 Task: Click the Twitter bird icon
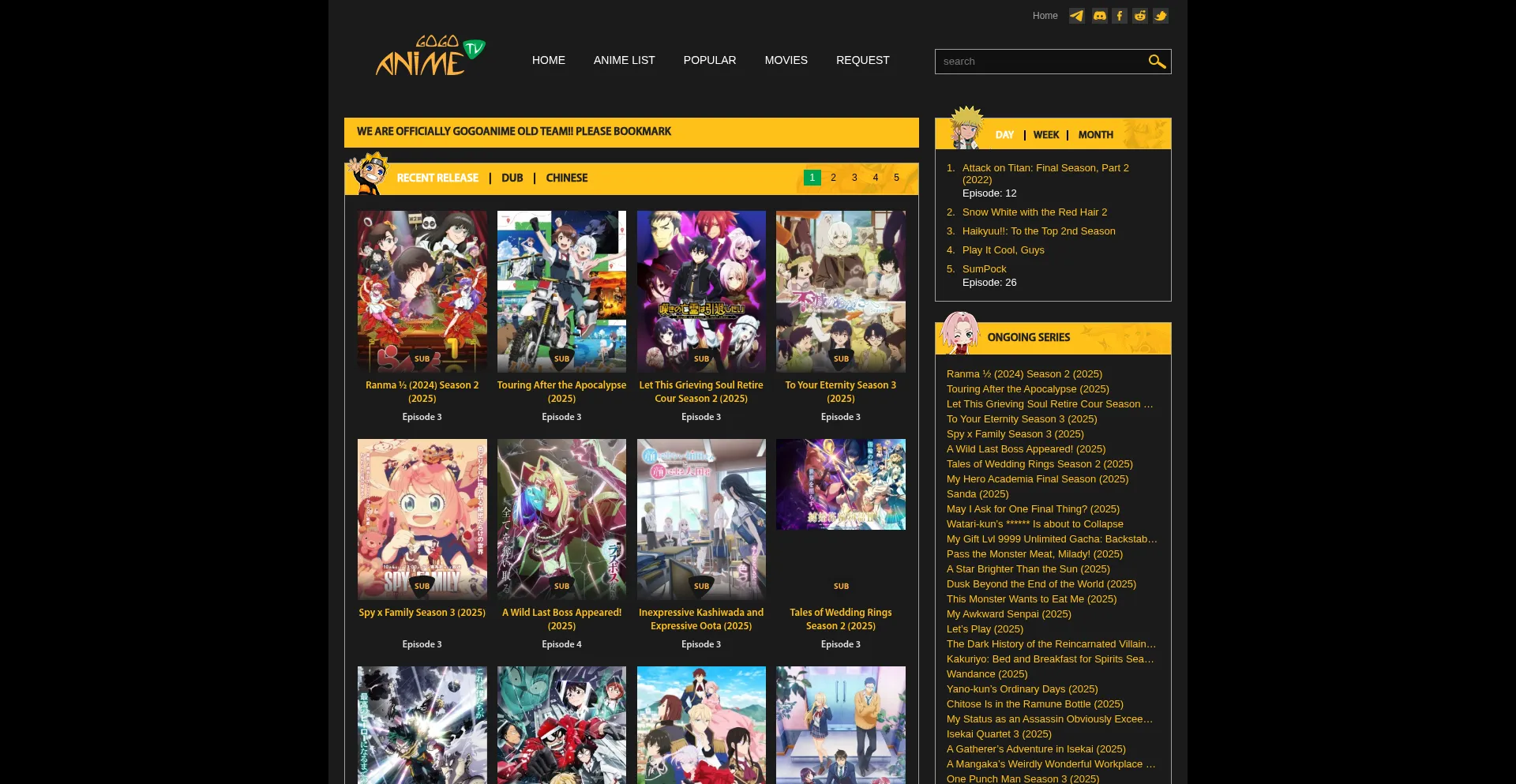point(1161,16)
